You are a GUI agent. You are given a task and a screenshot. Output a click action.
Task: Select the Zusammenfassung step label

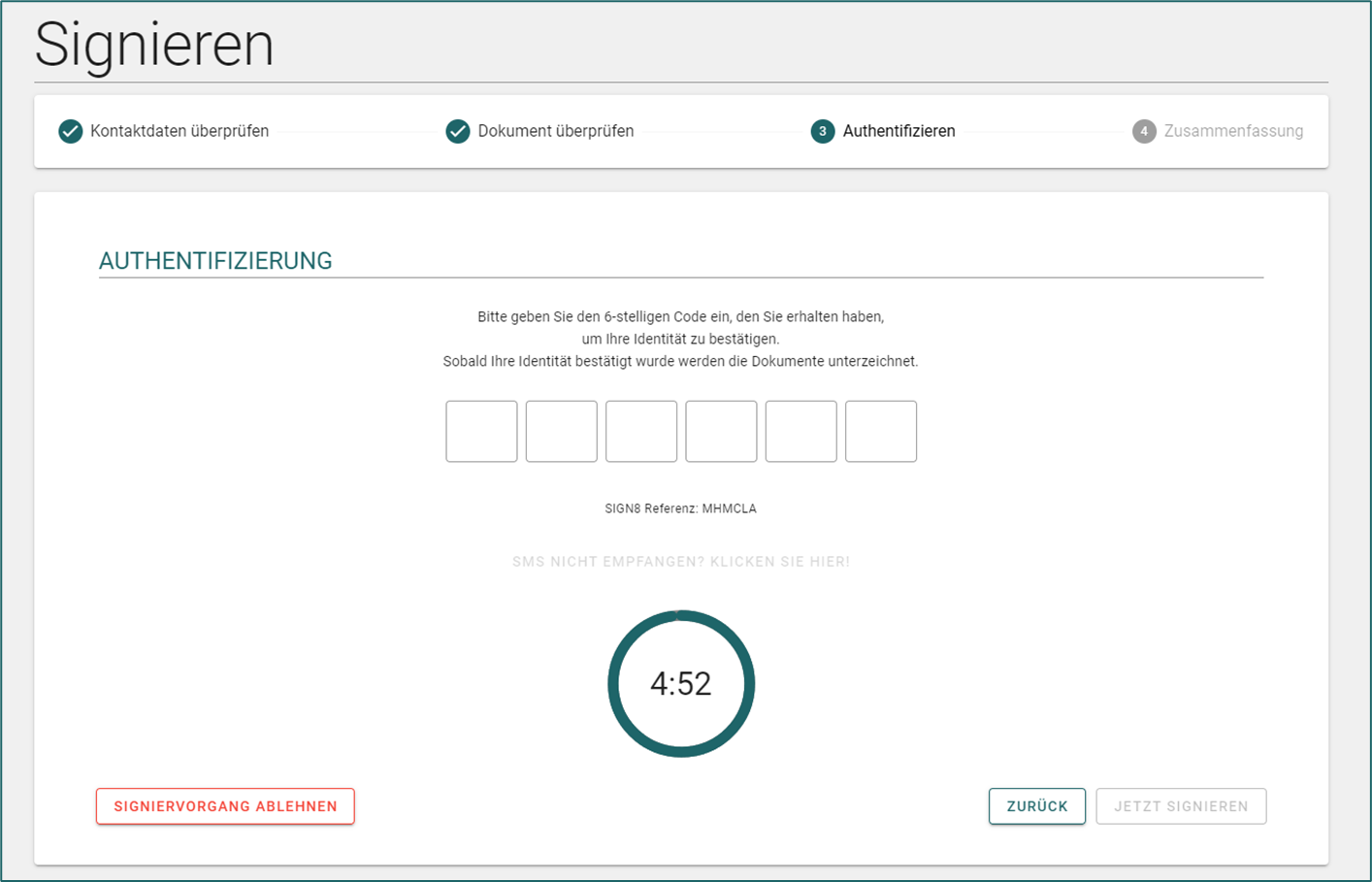[1233, 131]
